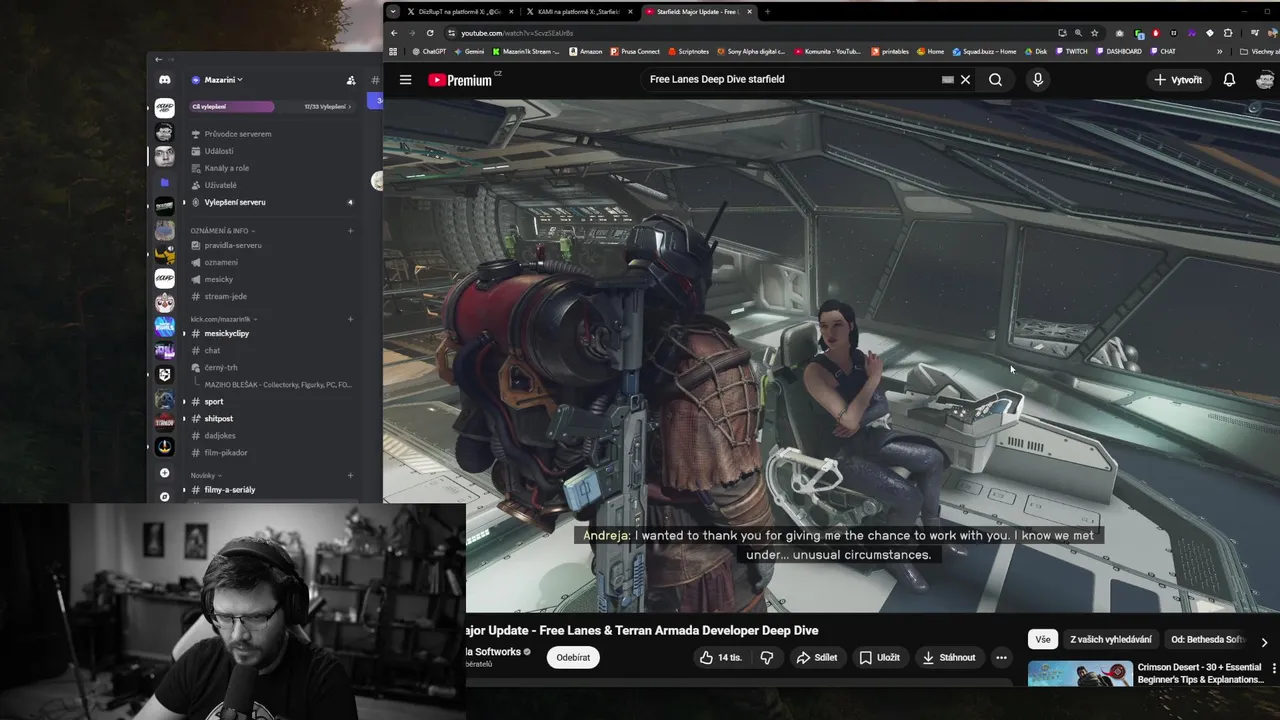This screenshot has height=720, width=1280.
Task: Clear the YouTube search box text
Action: click(965, 80)
